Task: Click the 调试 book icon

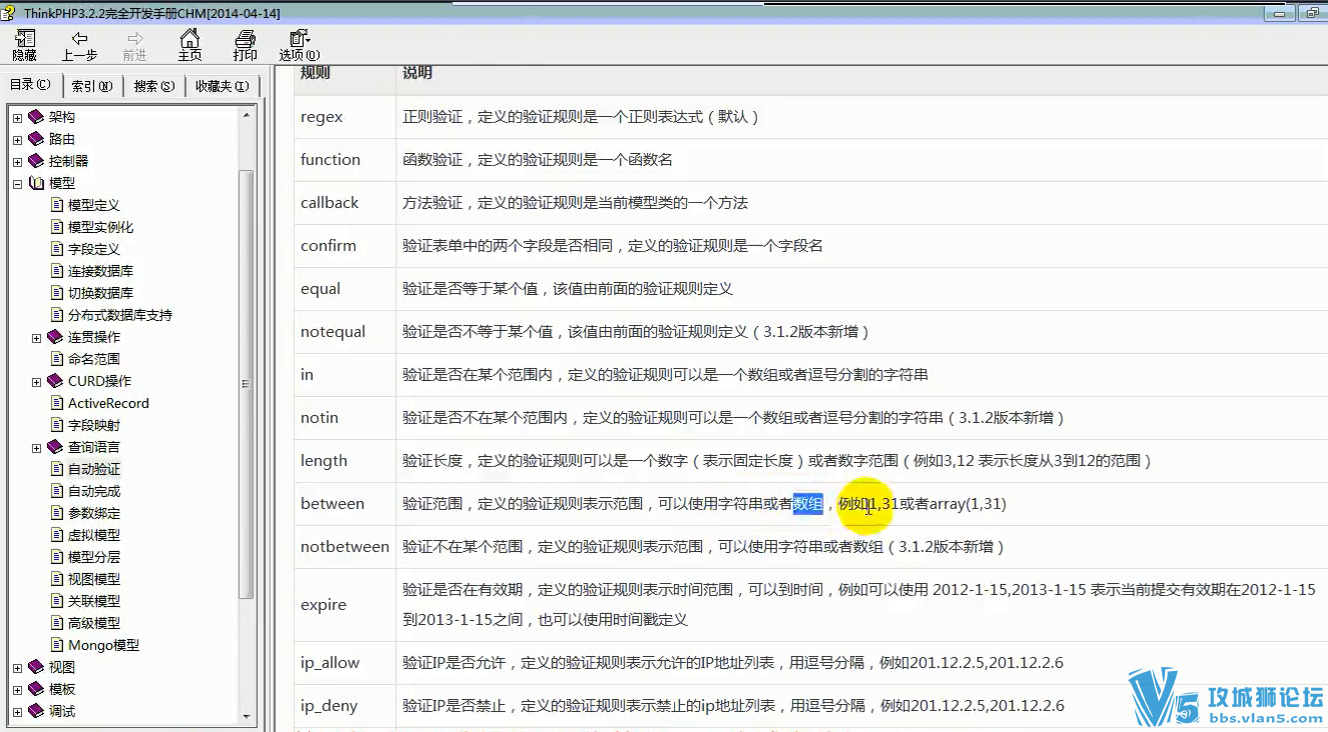Action: (x=36, y=711)
